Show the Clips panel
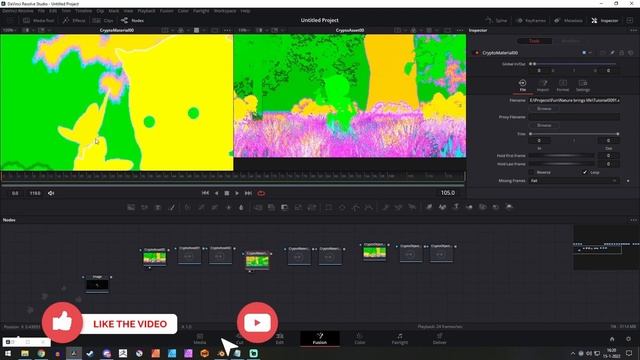This screenshot has height=360, width=640. pyautogui.click(x=103, y=20)
